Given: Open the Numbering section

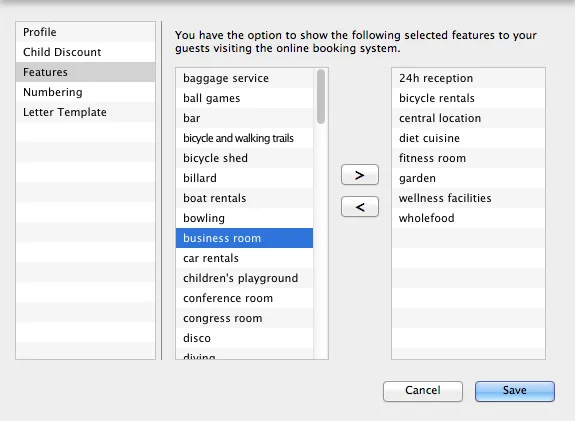Looking at the screenshot, I should [x=85, y=92].
